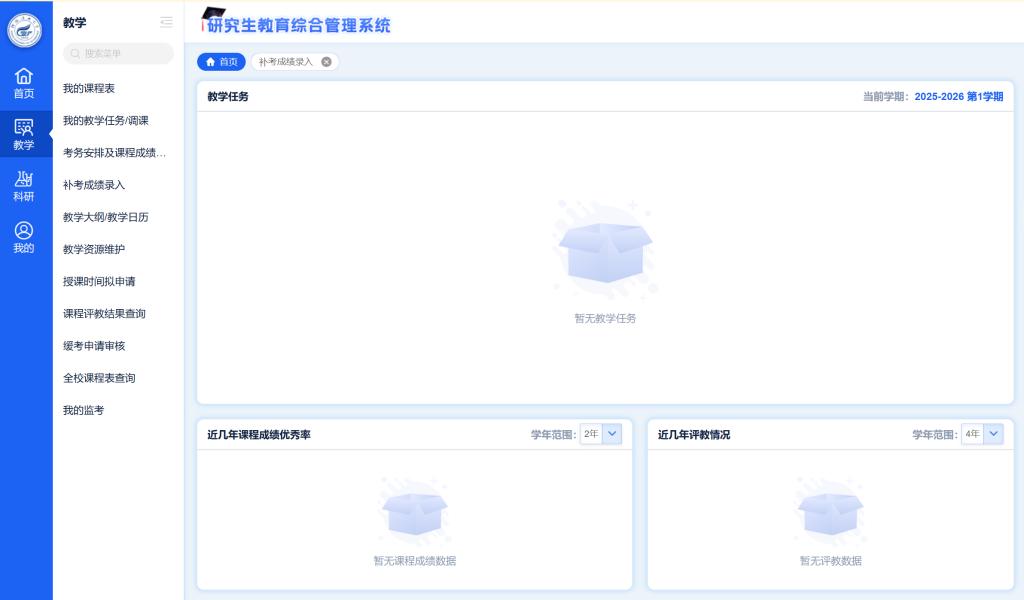Collapse the 教学 menu panel

166,22
